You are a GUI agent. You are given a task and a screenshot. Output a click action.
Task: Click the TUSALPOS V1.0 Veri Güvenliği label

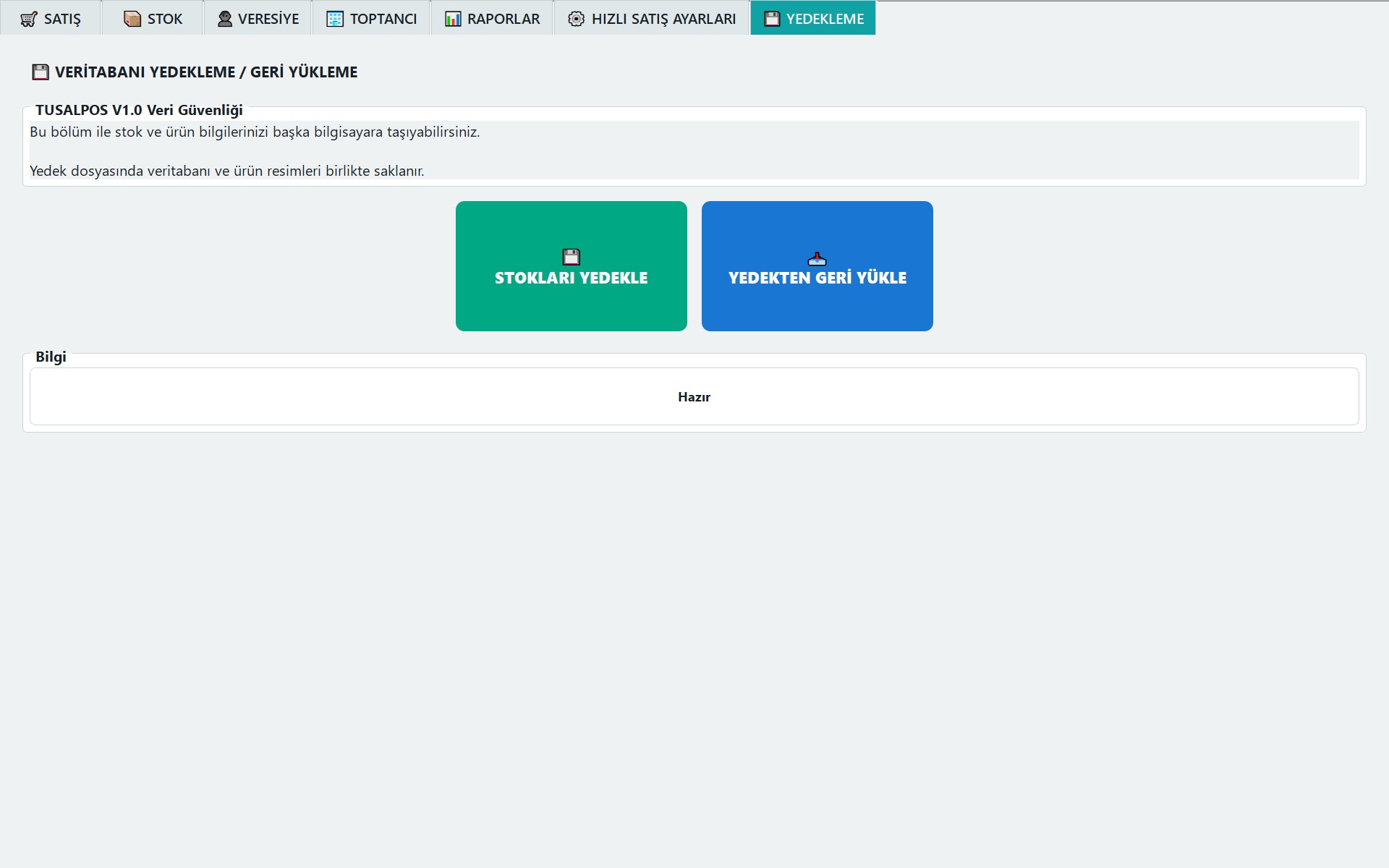tap(139, 110)
